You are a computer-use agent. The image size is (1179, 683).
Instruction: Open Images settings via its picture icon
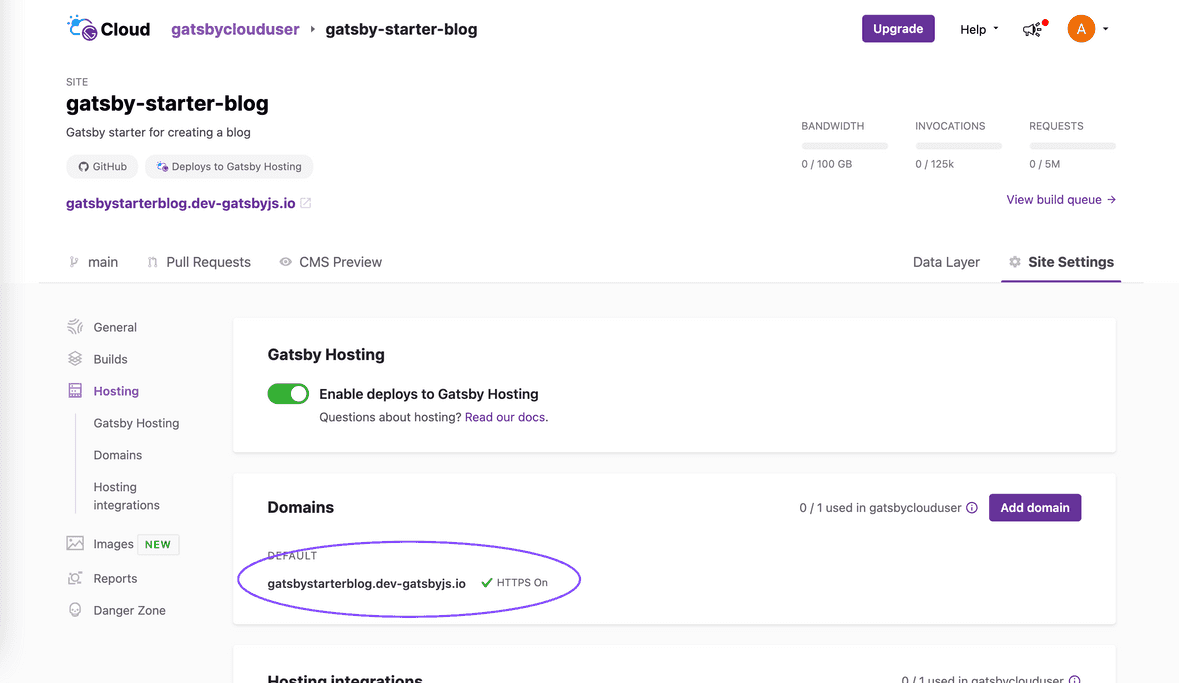click(77, 543)
